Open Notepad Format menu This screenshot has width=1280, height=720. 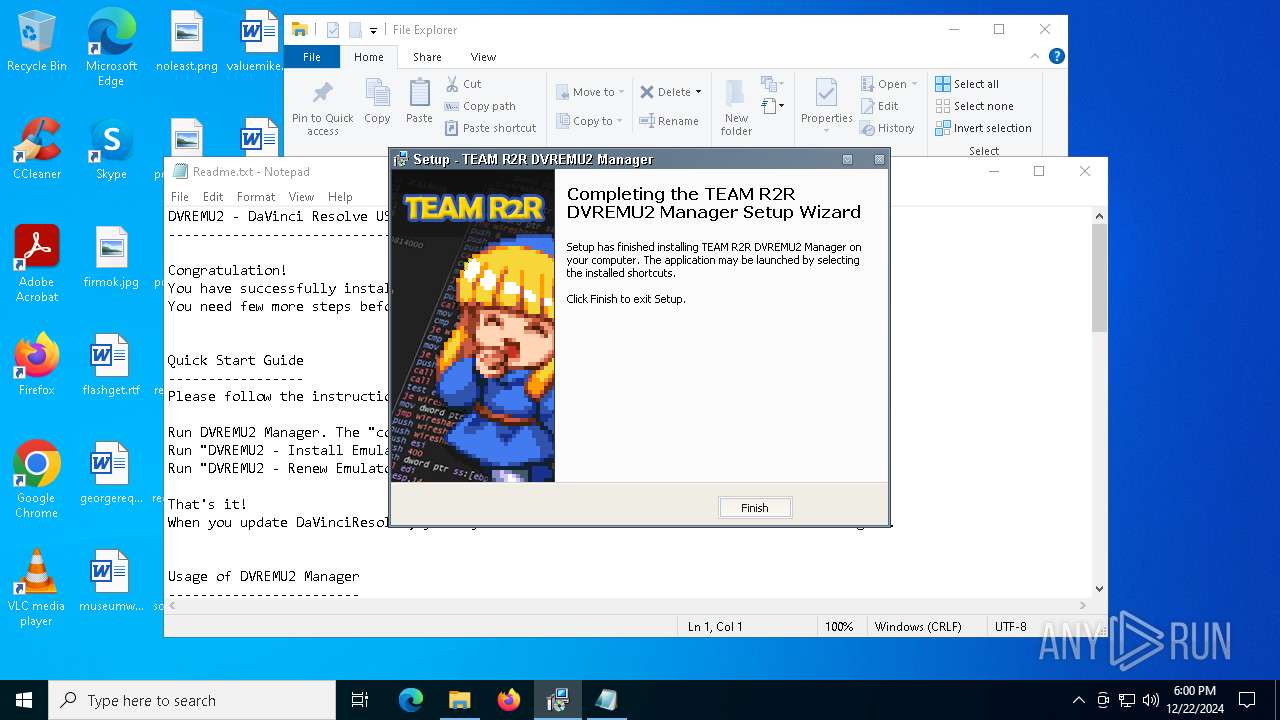click(256, 197)
